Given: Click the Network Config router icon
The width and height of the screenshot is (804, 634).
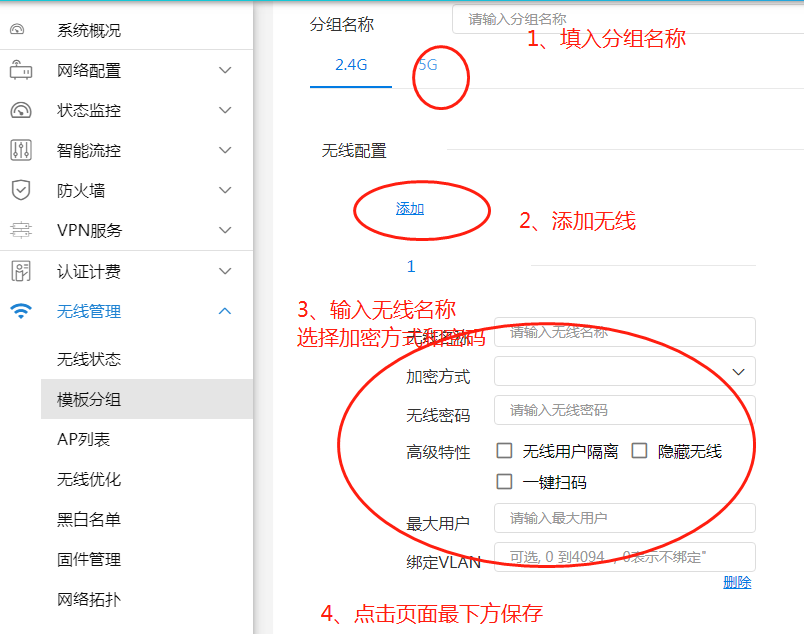Looking at the screenshot, I should [x=20, y=70].
